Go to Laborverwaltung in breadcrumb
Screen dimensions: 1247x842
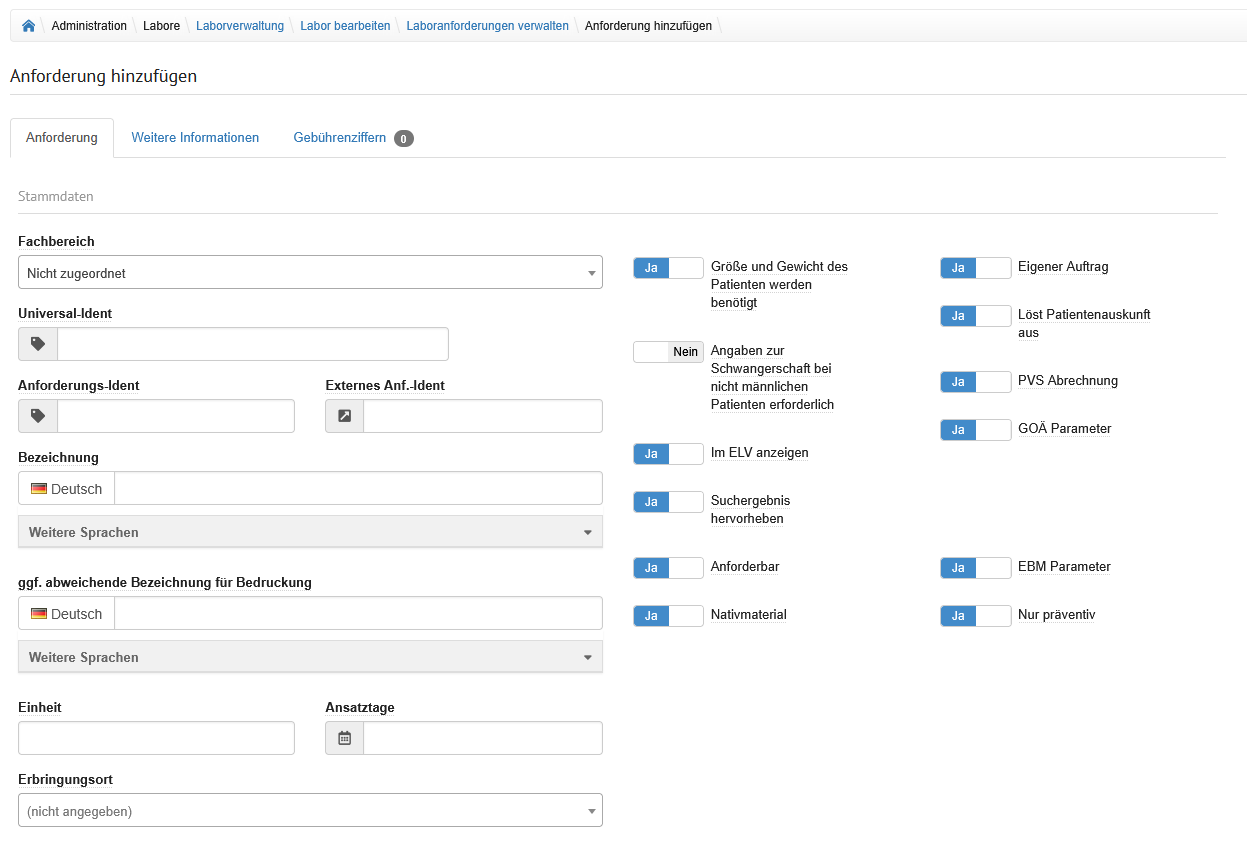click(x=240, y=26)
